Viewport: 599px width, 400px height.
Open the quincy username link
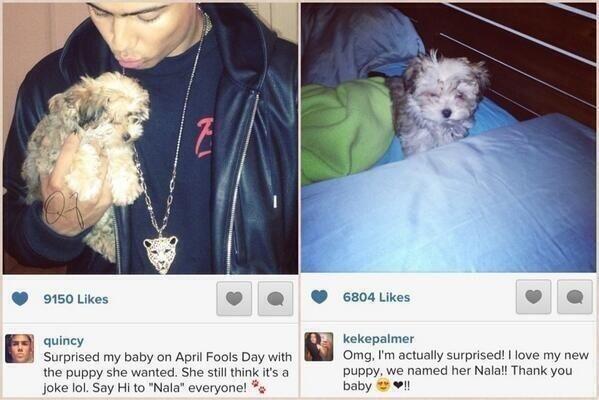(63, 340)
